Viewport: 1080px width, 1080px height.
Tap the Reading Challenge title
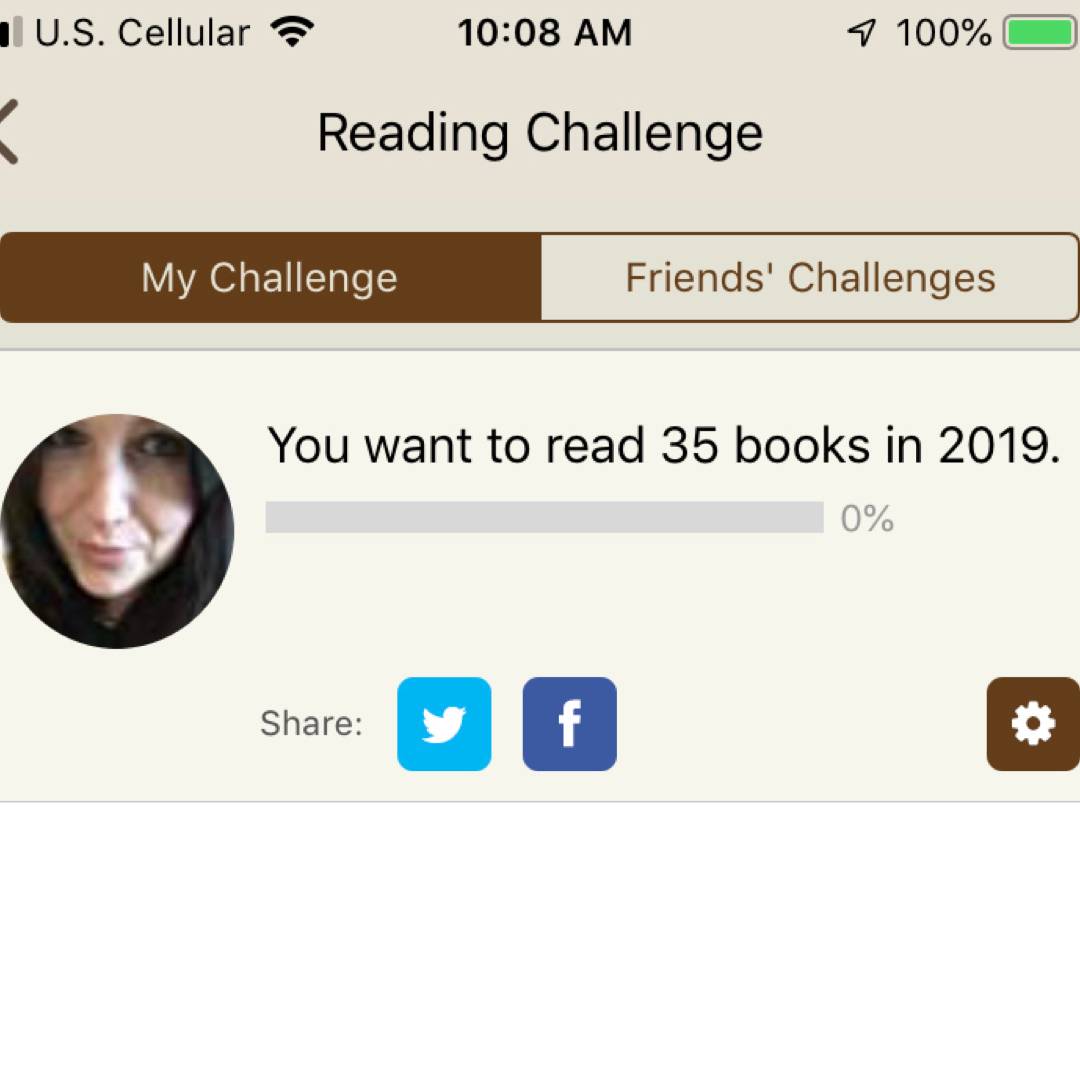540,132
